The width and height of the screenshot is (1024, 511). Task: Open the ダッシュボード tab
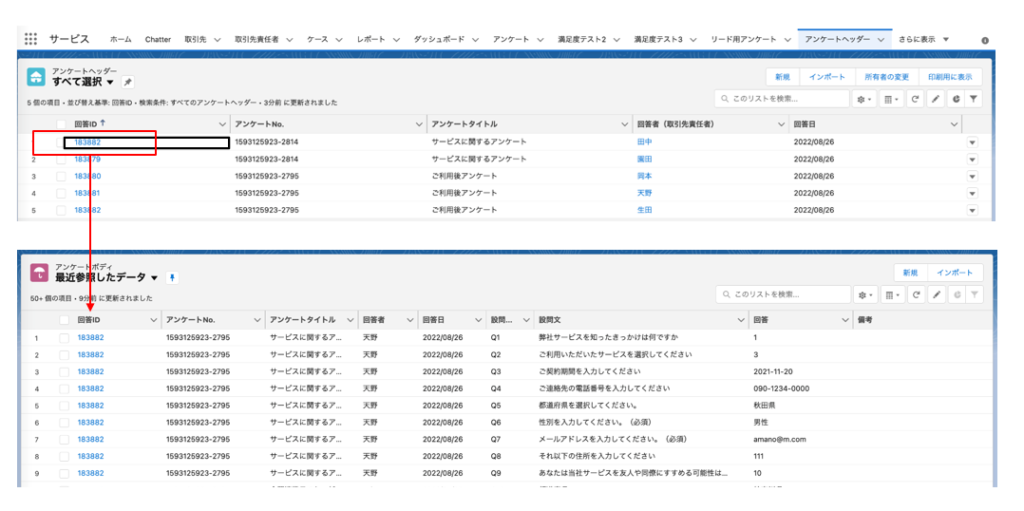439,40
